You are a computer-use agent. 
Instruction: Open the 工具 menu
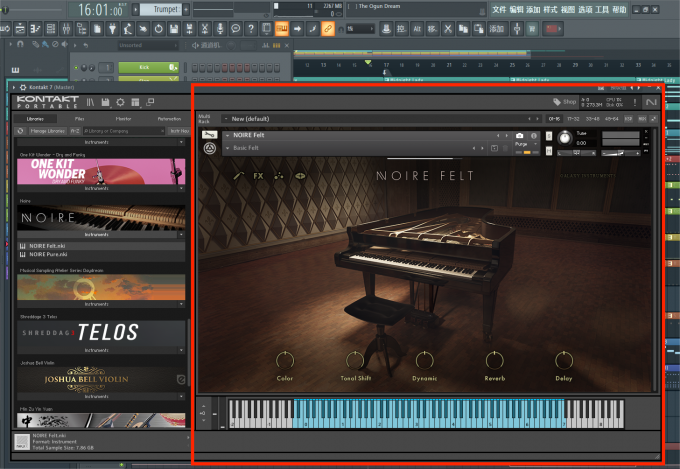602,10
